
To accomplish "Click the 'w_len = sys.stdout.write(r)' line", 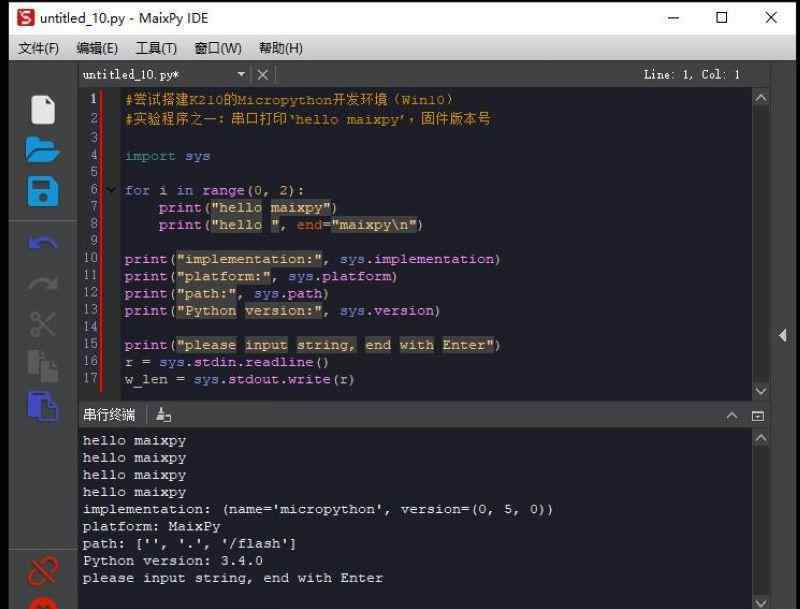I will 239,379.
